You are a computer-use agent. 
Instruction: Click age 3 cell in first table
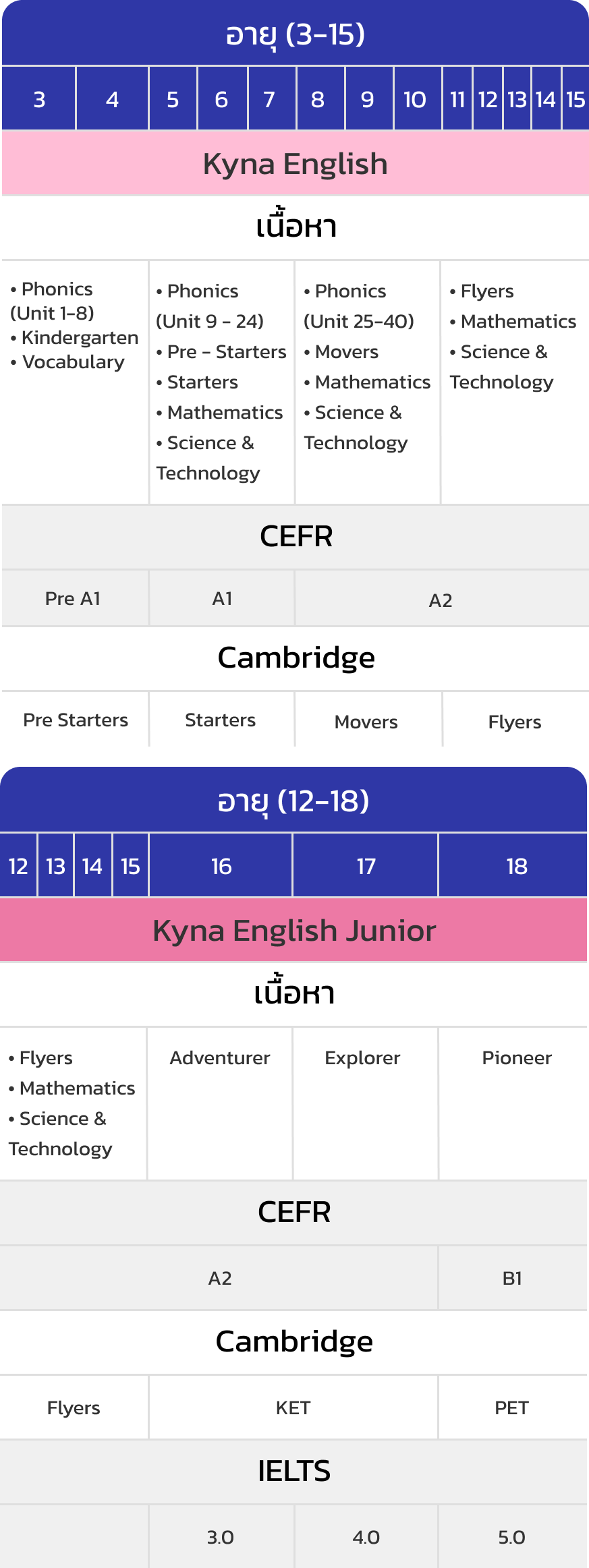[x=38, y=98]
